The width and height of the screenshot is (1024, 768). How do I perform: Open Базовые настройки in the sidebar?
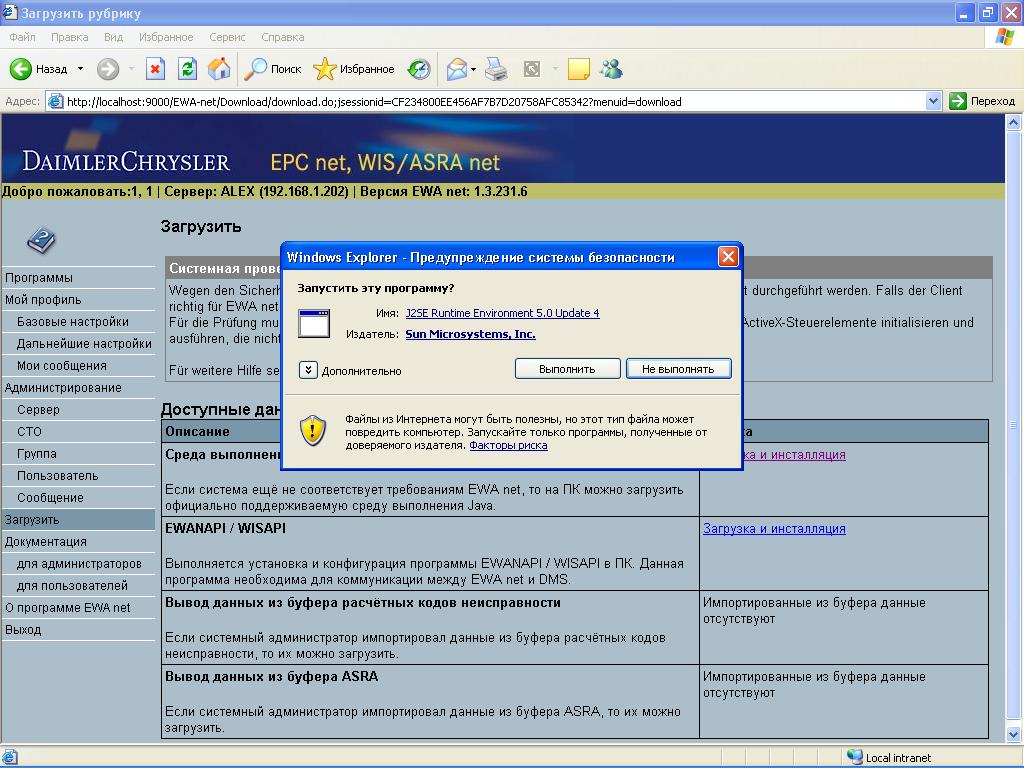click(x=72, y=321)
